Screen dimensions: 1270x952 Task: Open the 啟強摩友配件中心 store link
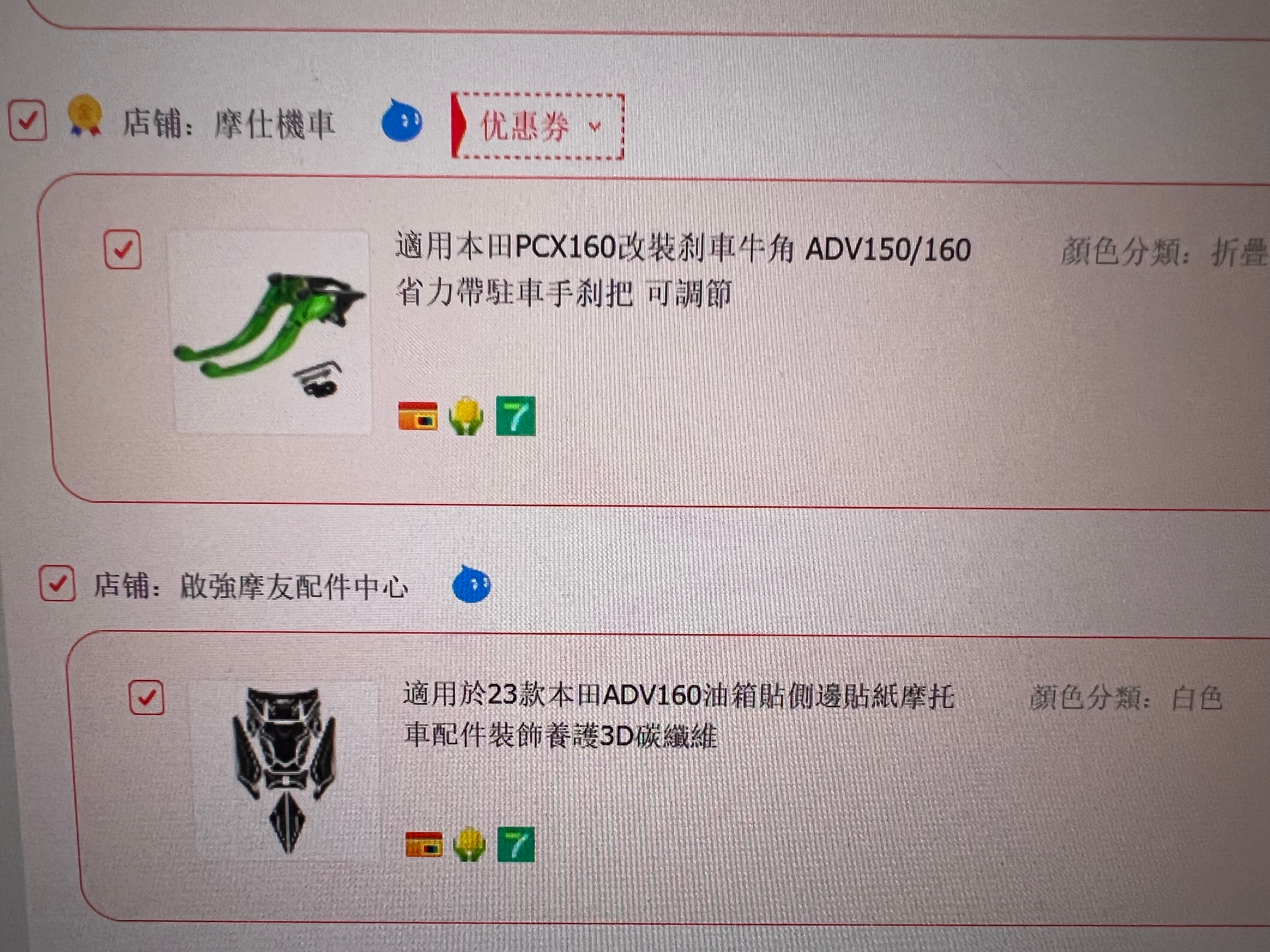coord(294,586)
